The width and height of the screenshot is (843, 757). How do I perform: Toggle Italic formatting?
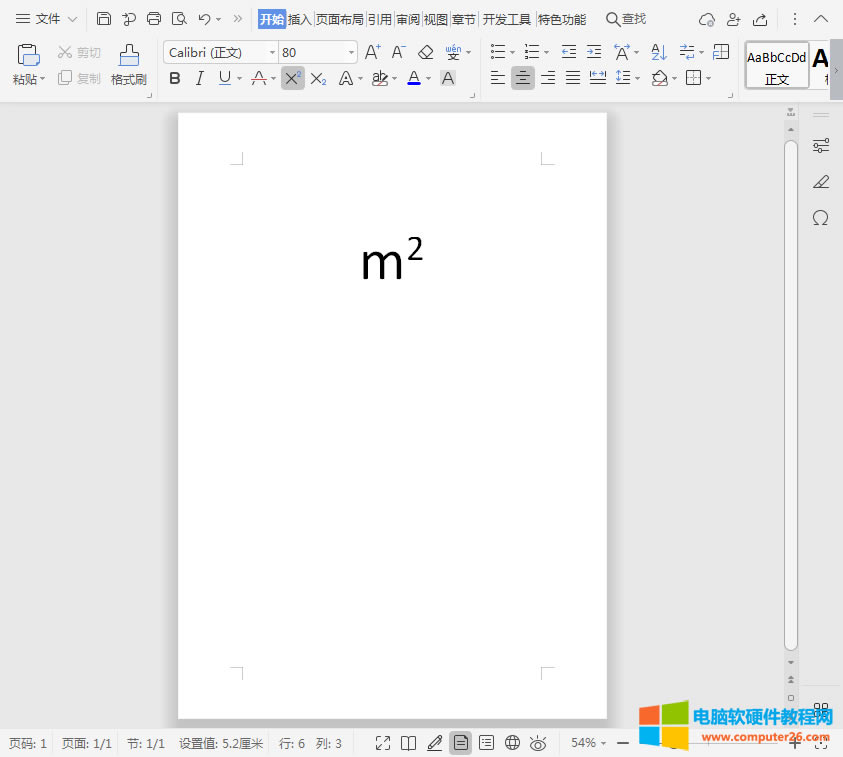[x=200, y=78]
